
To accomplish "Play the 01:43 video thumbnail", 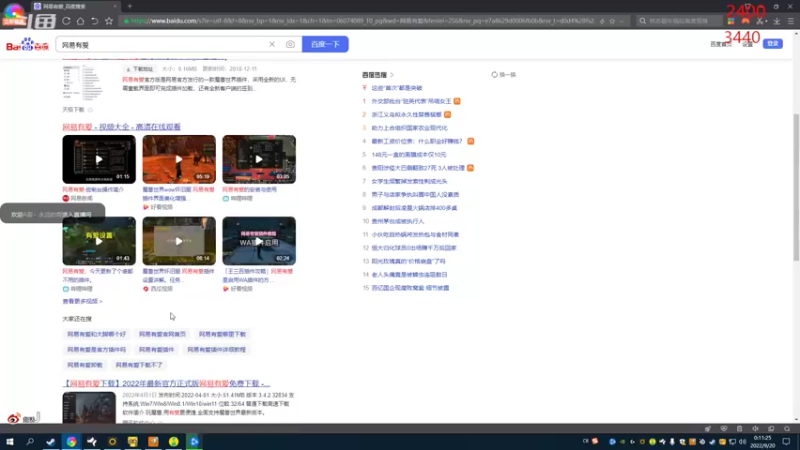I will click(99, 241).
